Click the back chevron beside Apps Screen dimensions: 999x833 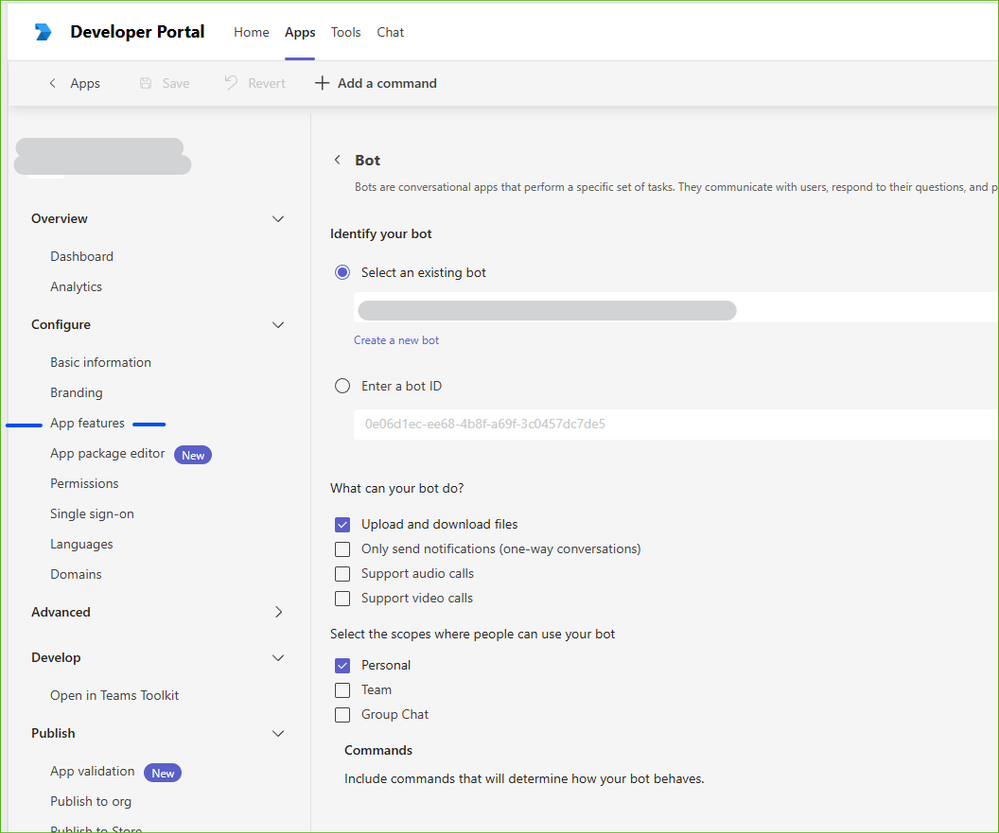click(x=53, y=83)
